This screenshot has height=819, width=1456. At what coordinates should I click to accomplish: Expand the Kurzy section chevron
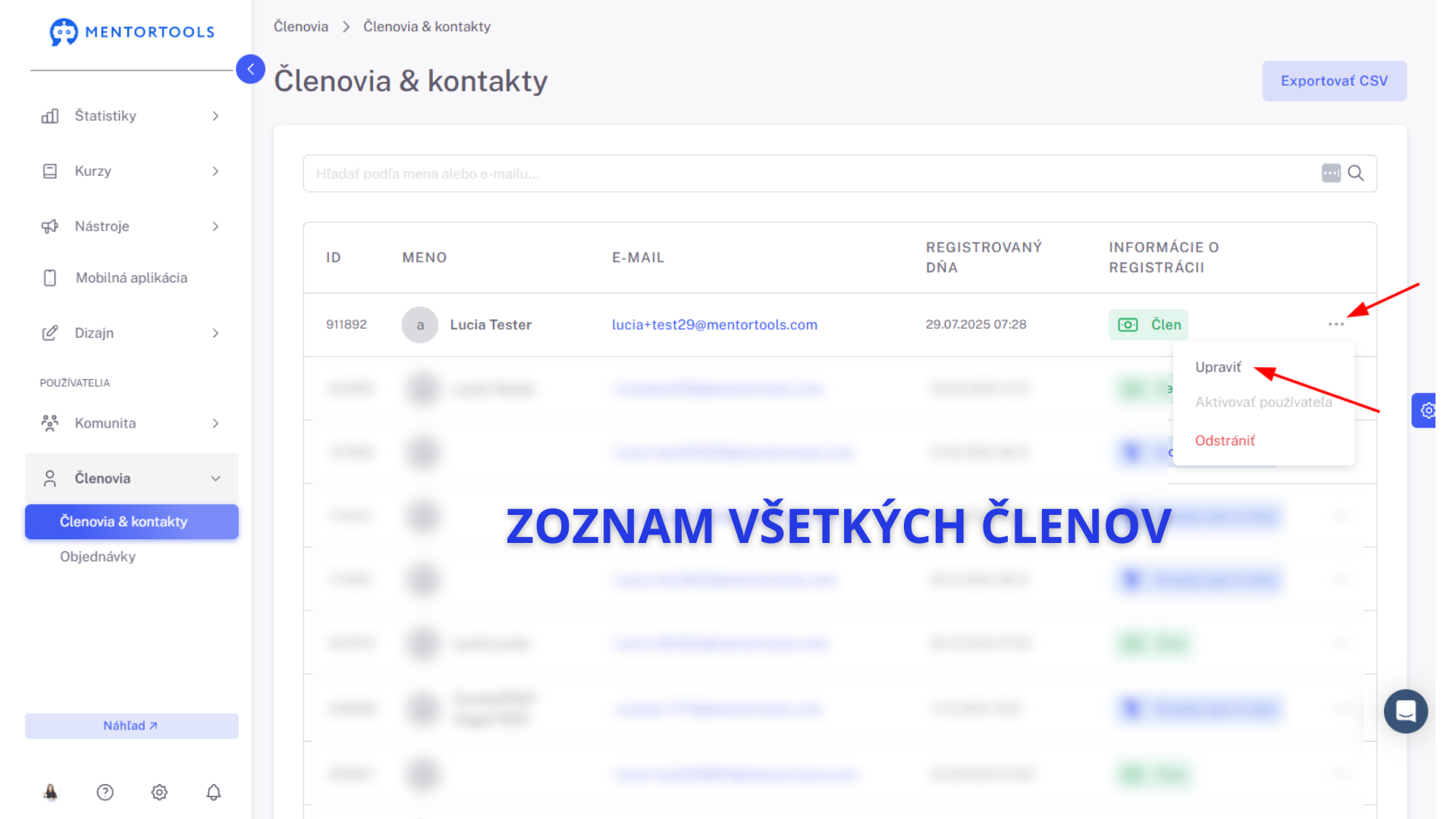tap(215, 171)
